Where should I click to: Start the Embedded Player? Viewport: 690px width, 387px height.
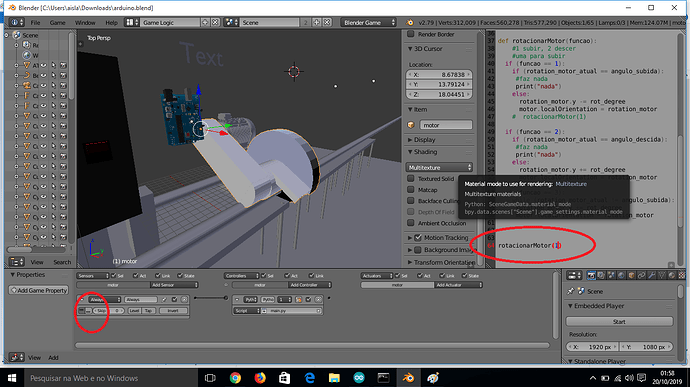619,321
